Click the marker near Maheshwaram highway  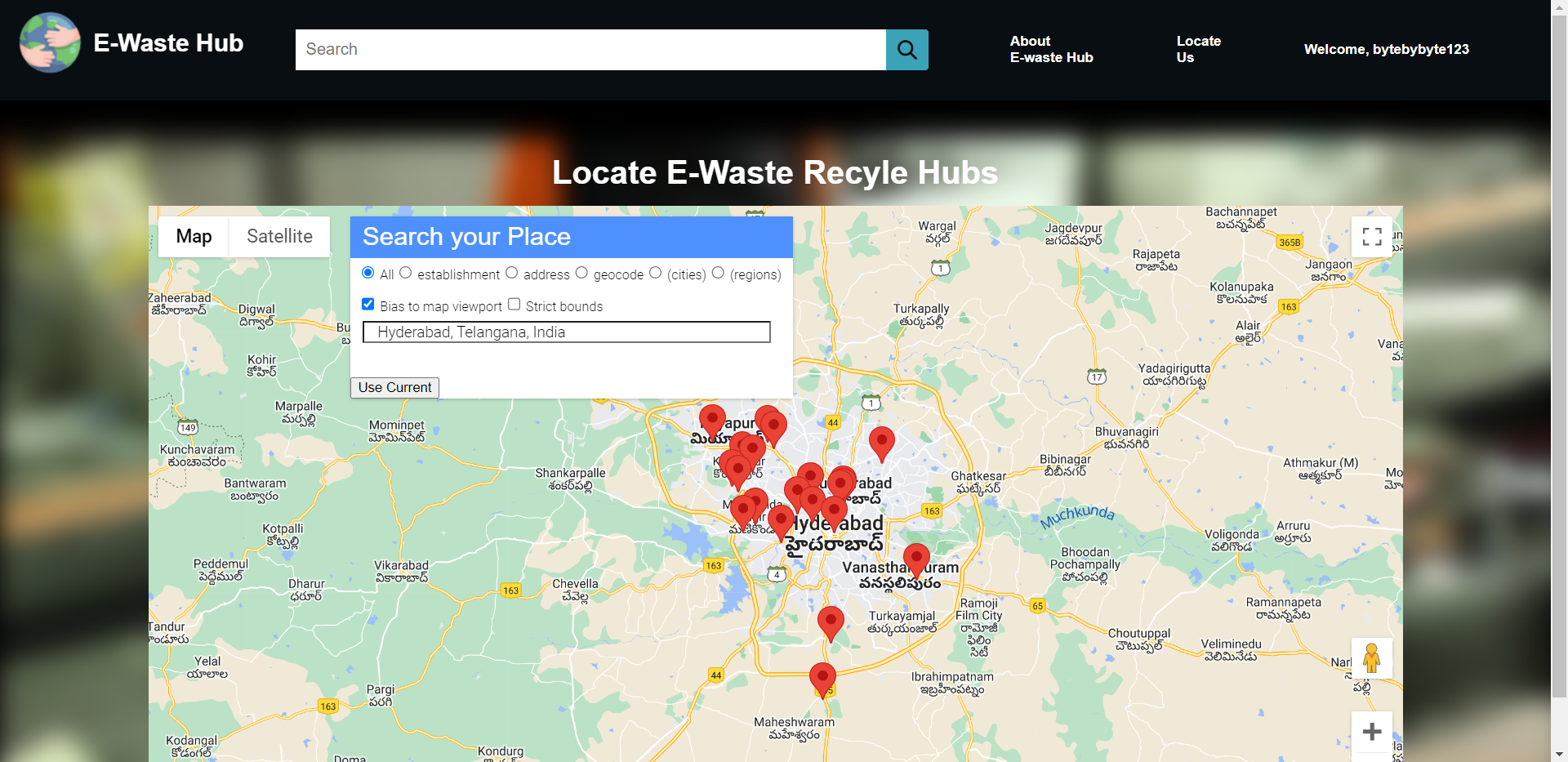[822, 676]
